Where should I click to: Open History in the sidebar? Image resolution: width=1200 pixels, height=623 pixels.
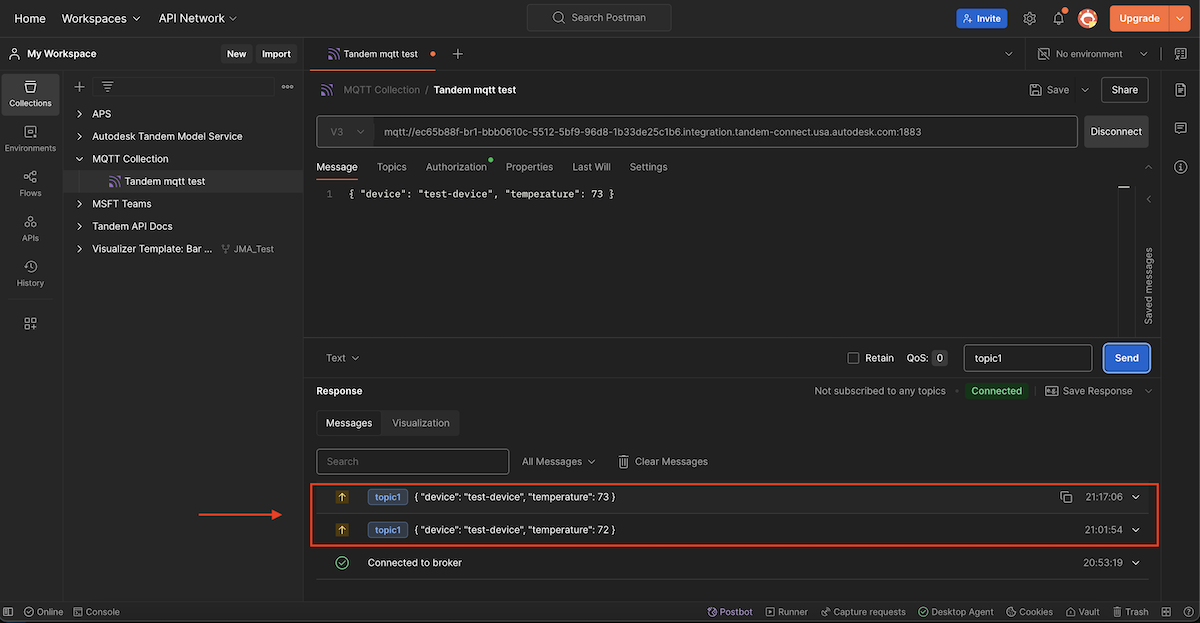(x=30, y=273)
